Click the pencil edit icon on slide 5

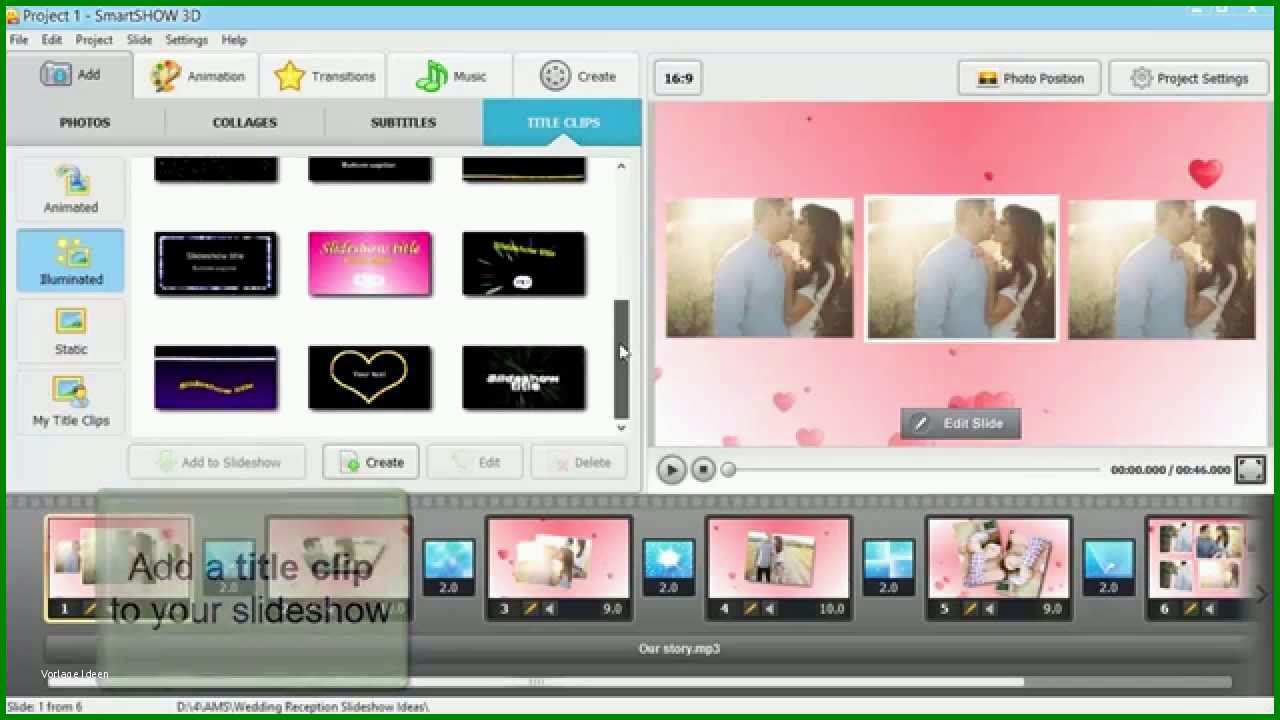971,608
